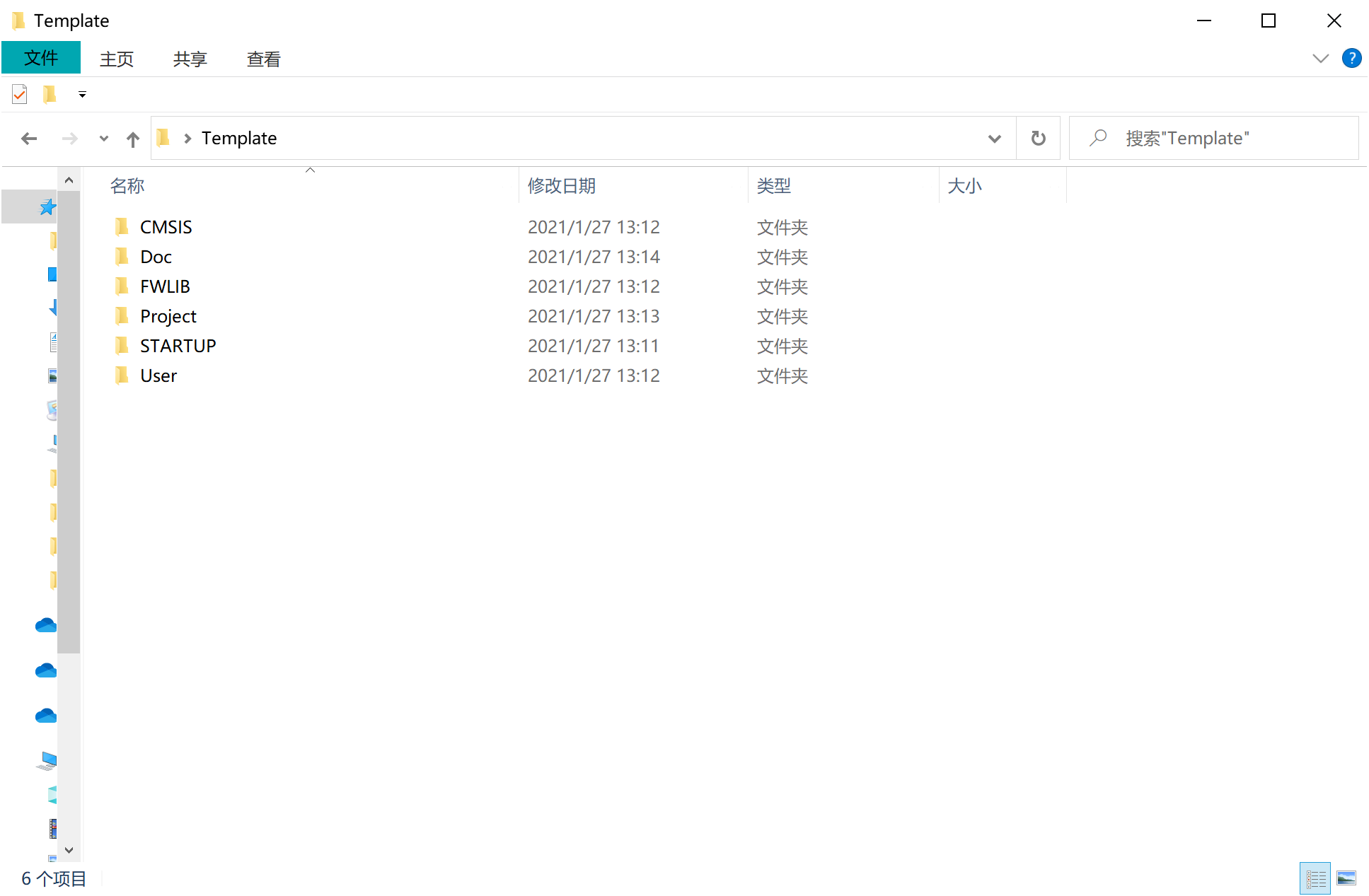Select the Quick access star in sidebar

(x=47, y=207)
